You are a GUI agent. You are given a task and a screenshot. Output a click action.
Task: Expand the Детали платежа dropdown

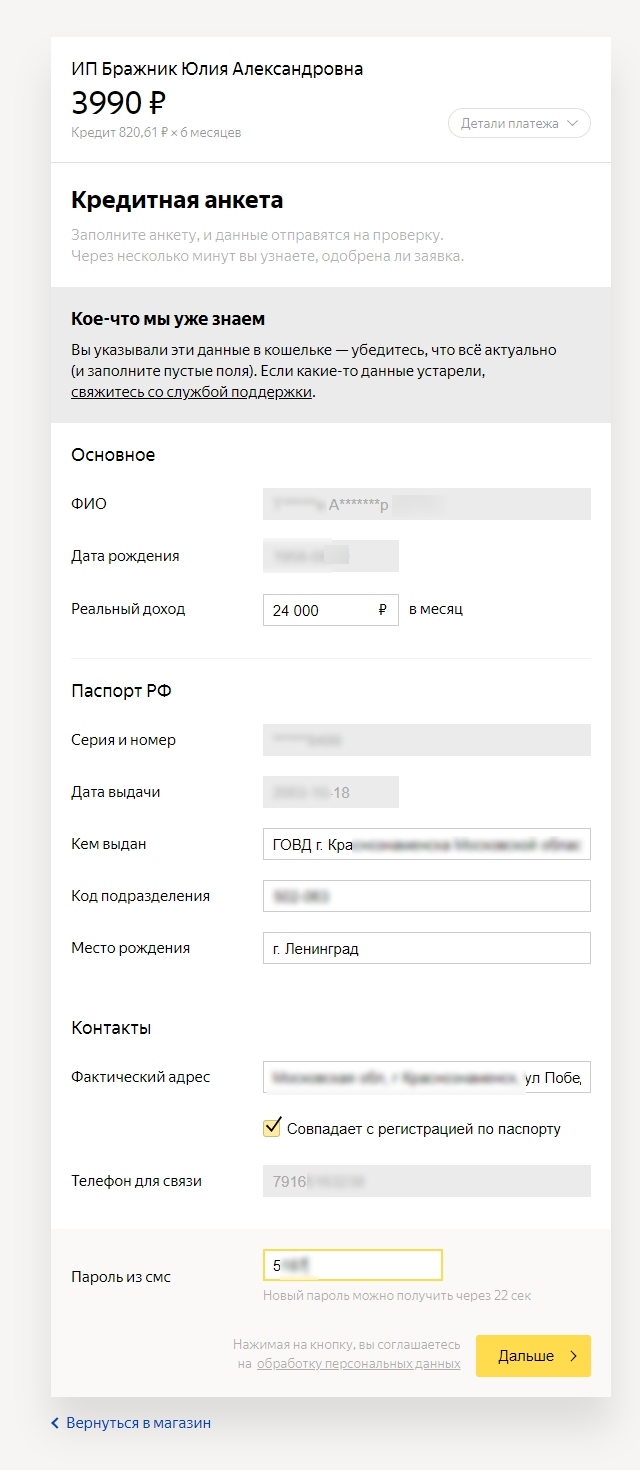point(520,124)
